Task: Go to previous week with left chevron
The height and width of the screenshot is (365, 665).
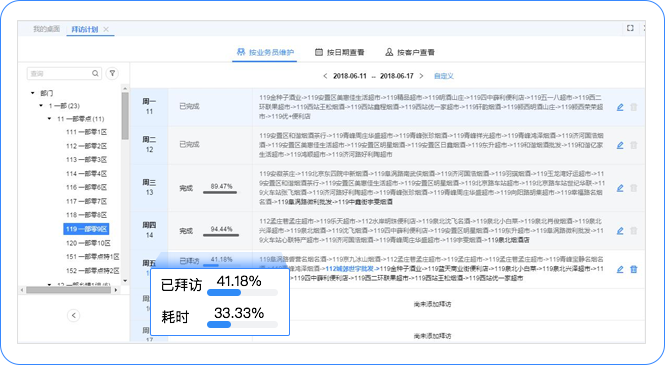Action: (x=325, y=76)
